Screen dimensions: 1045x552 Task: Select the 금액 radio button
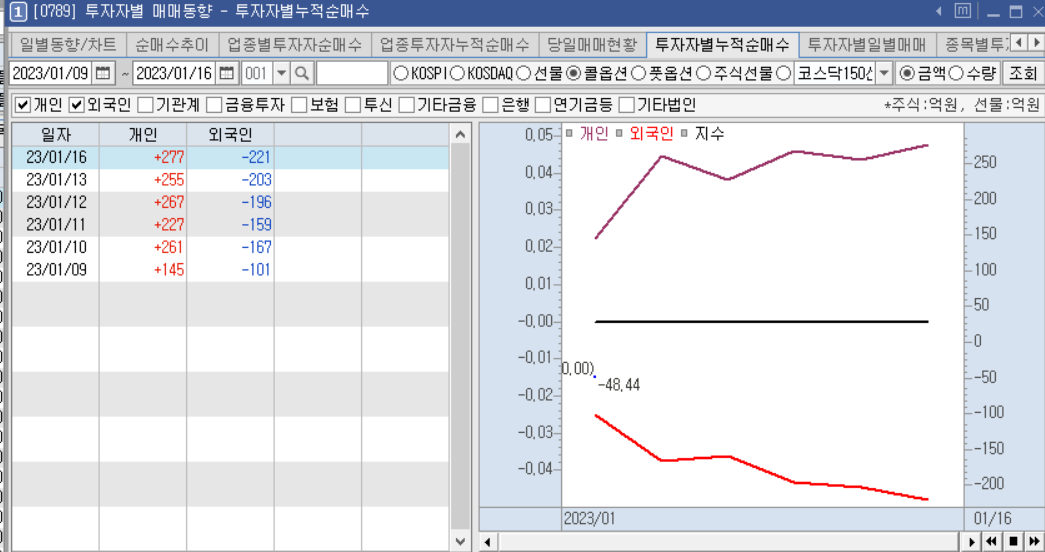pyautogui.click(x=907, y=73)
